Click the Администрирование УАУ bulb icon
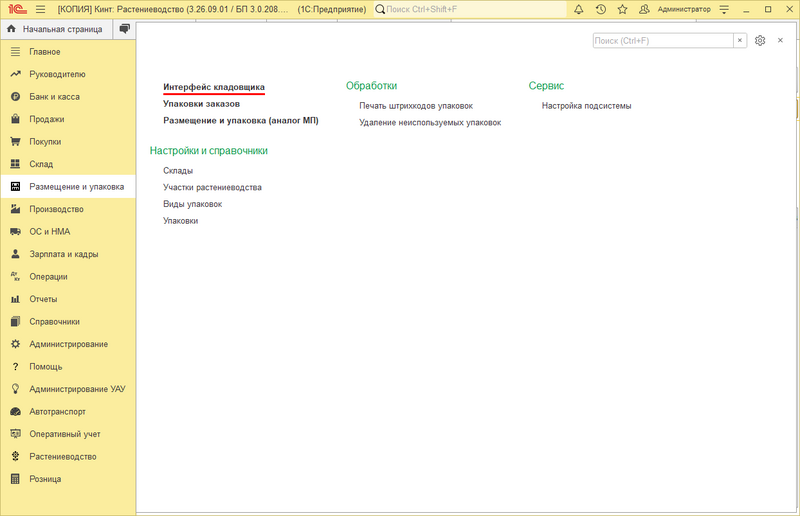Viewport: 800px width, 516px height. pos(15,389)
